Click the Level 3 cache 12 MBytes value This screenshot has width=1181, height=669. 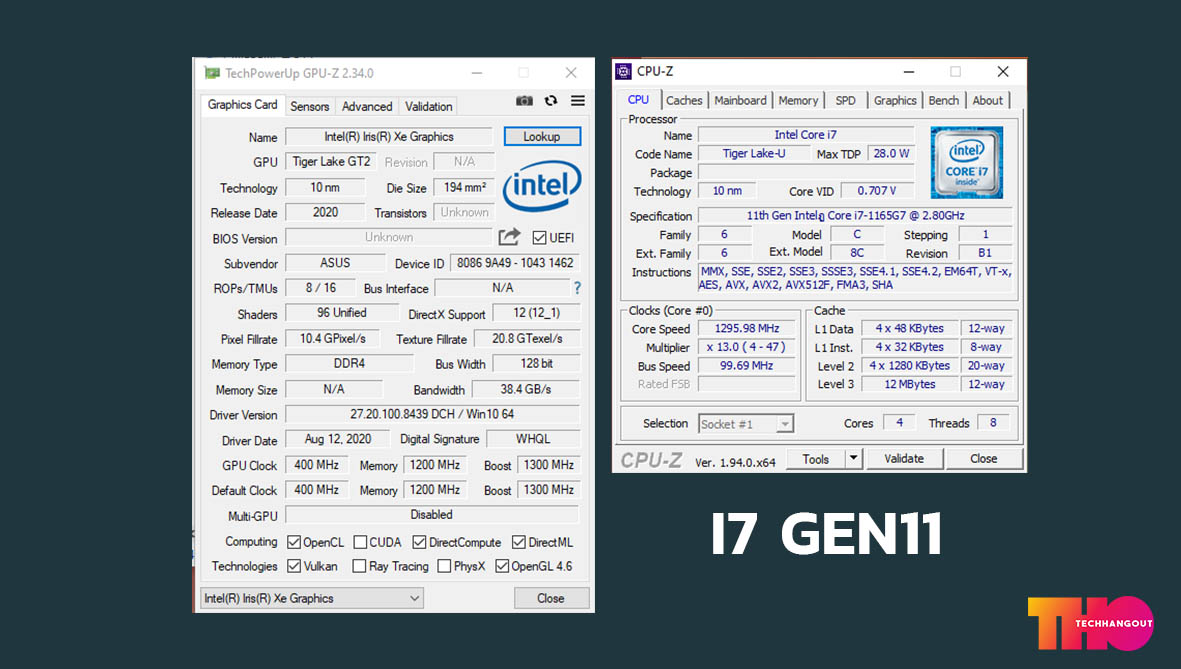pos(910,384)
